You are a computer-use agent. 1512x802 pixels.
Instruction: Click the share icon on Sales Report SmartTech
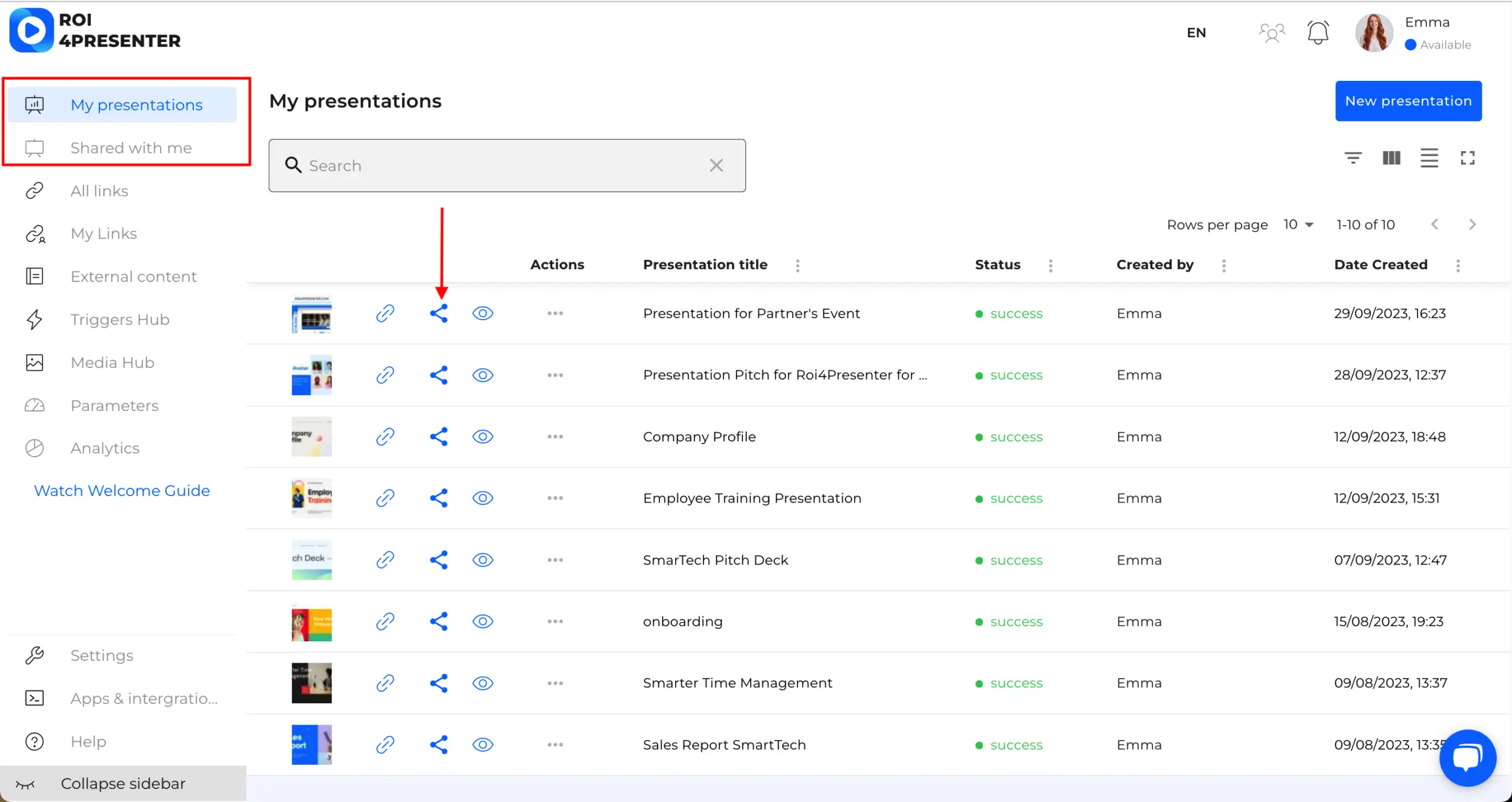coord(437,744)
